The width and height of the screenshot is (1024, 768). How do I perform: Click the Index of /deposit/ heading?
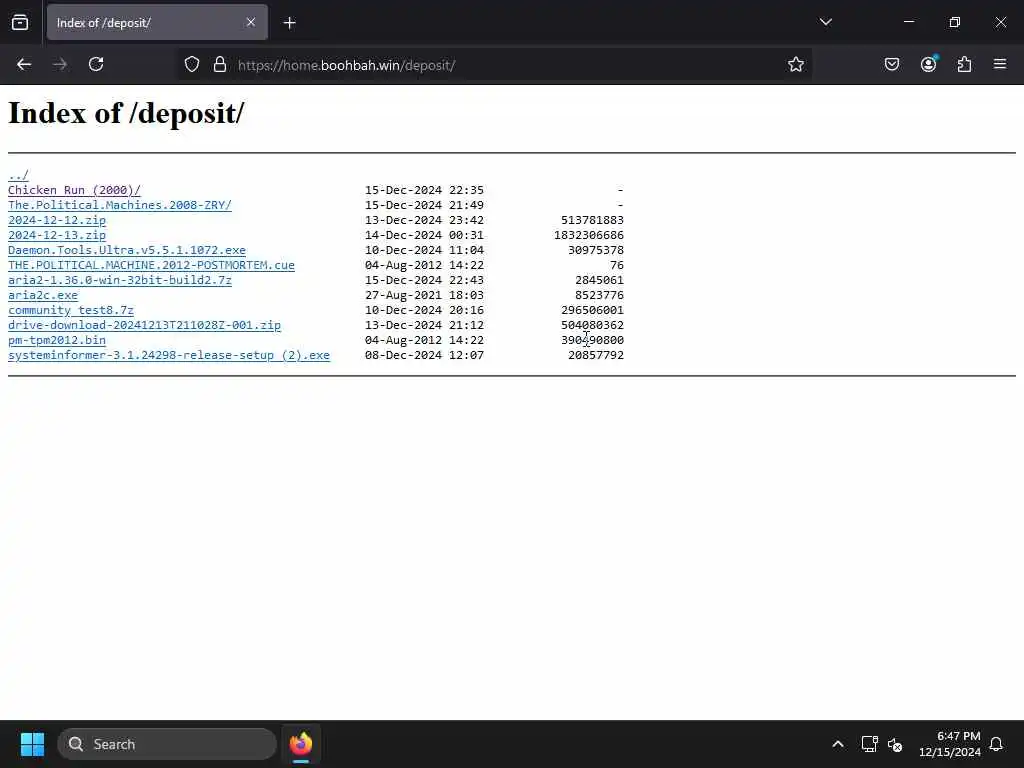[126, 113]
